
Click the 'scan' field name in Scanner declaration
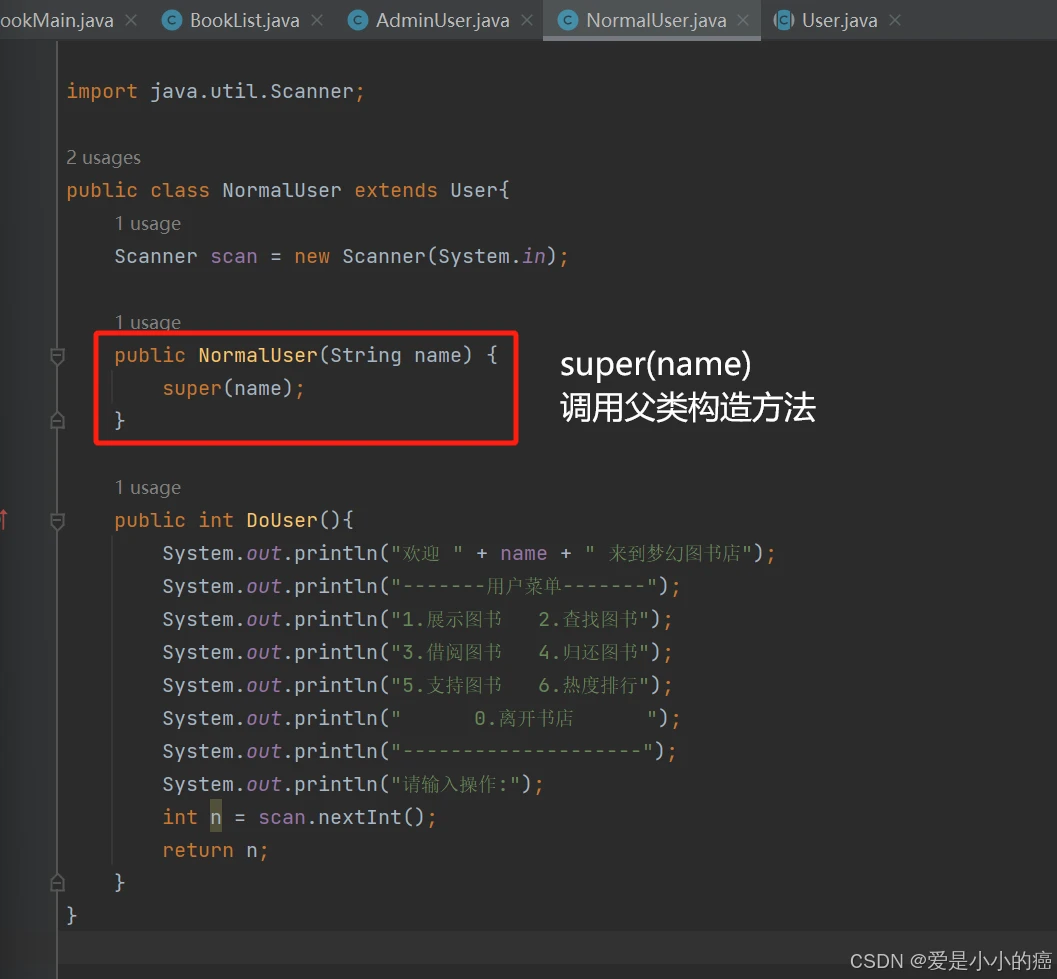[x=234, y=257]
